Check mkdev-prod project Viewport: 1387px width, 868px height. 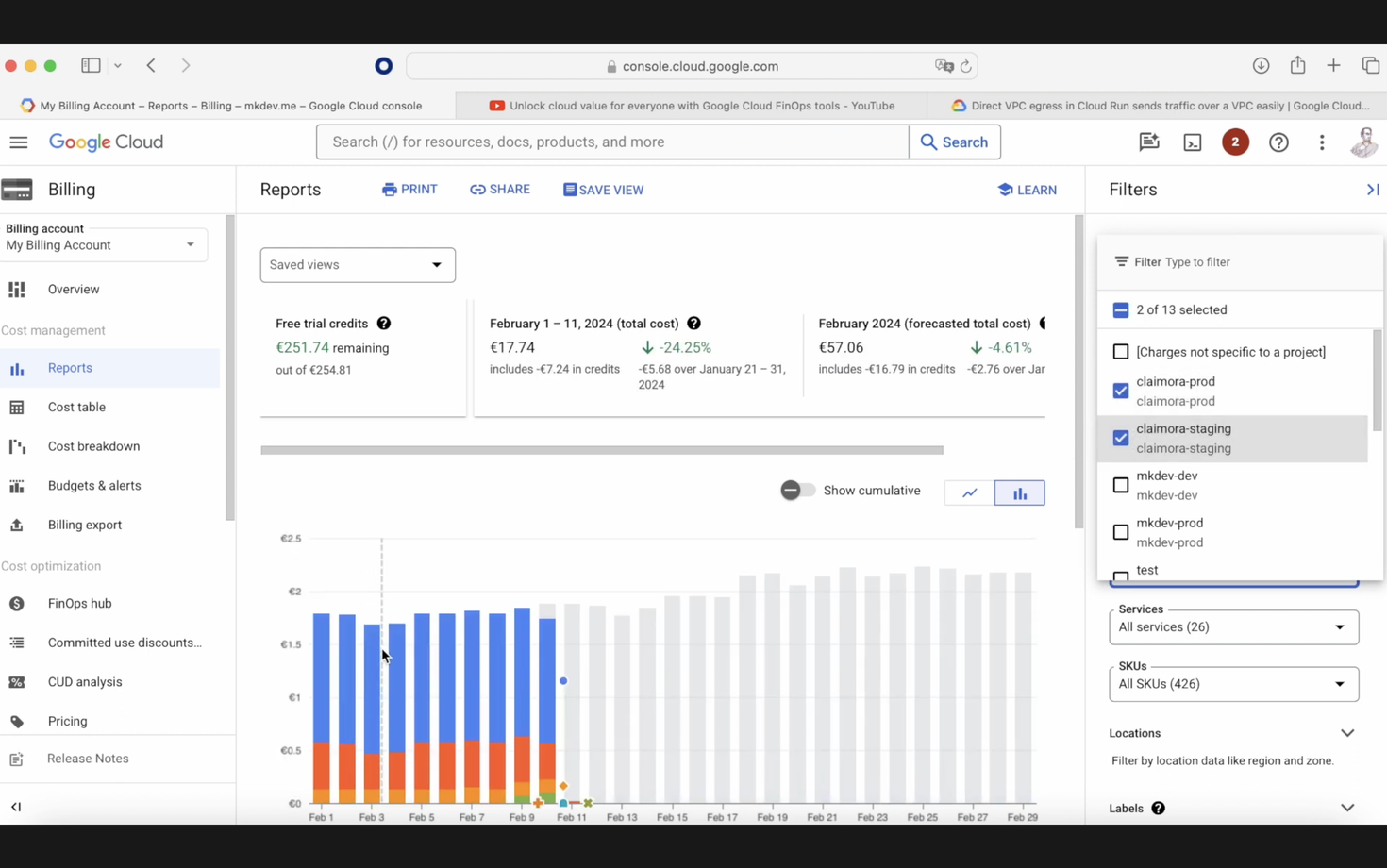click(1121, 532)
